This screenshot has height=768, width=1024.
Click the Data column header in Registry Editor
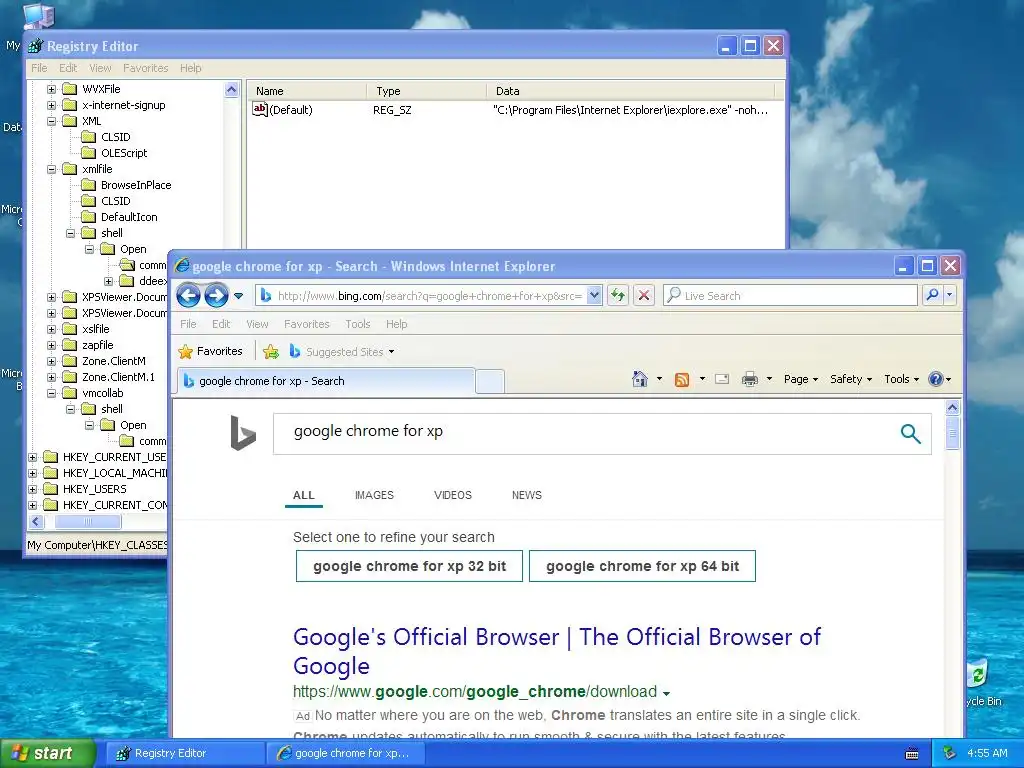630,91
